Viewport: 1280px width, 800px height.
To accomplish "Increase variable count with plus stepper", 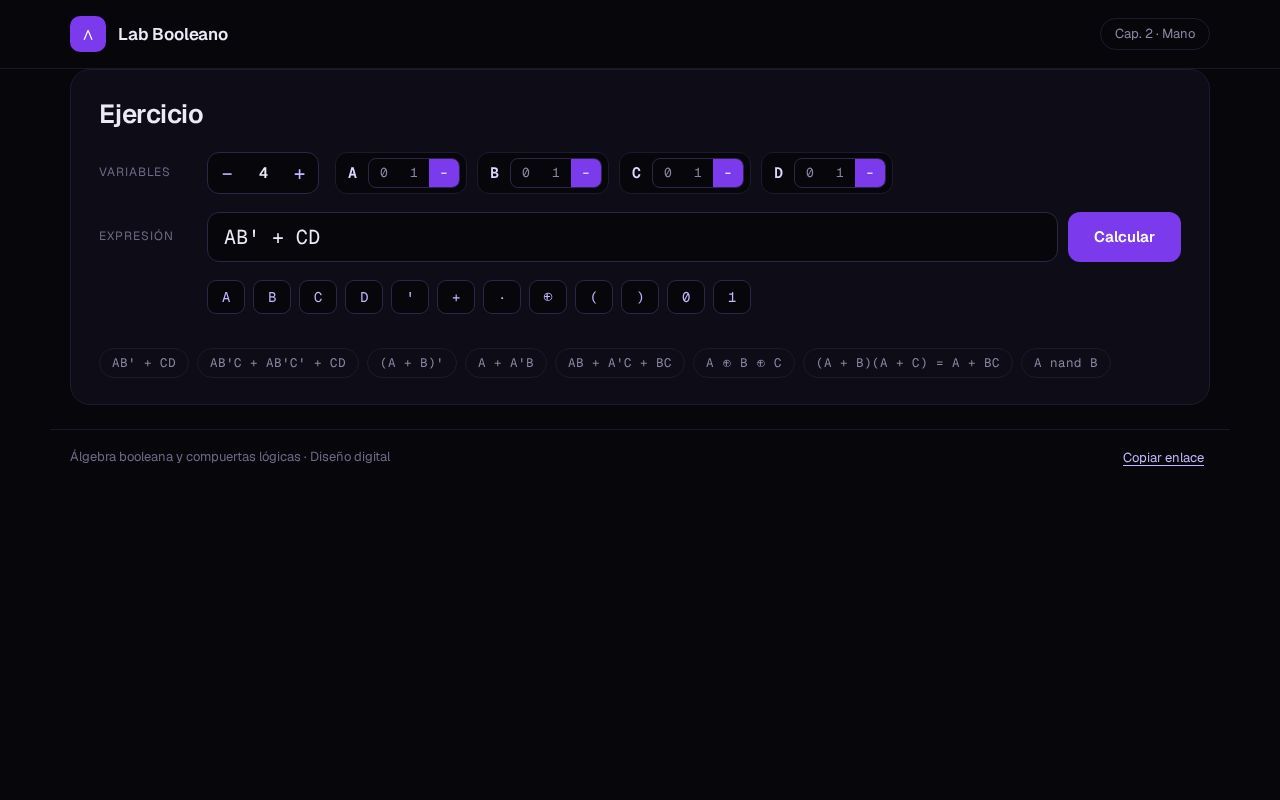I will (299, 173).
